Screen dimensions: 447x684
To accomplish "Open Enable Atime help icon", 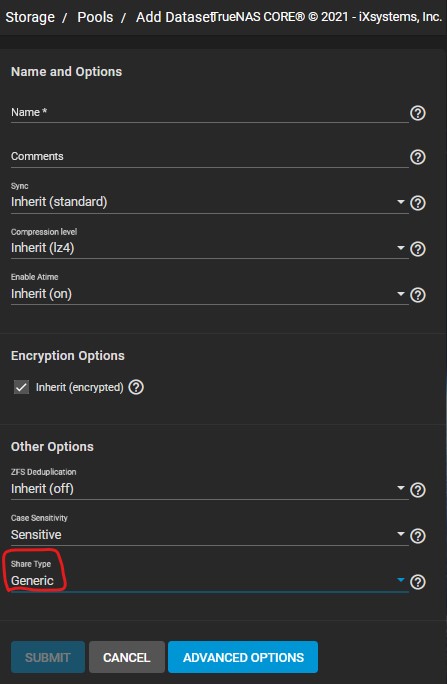I will coord(418,295).
